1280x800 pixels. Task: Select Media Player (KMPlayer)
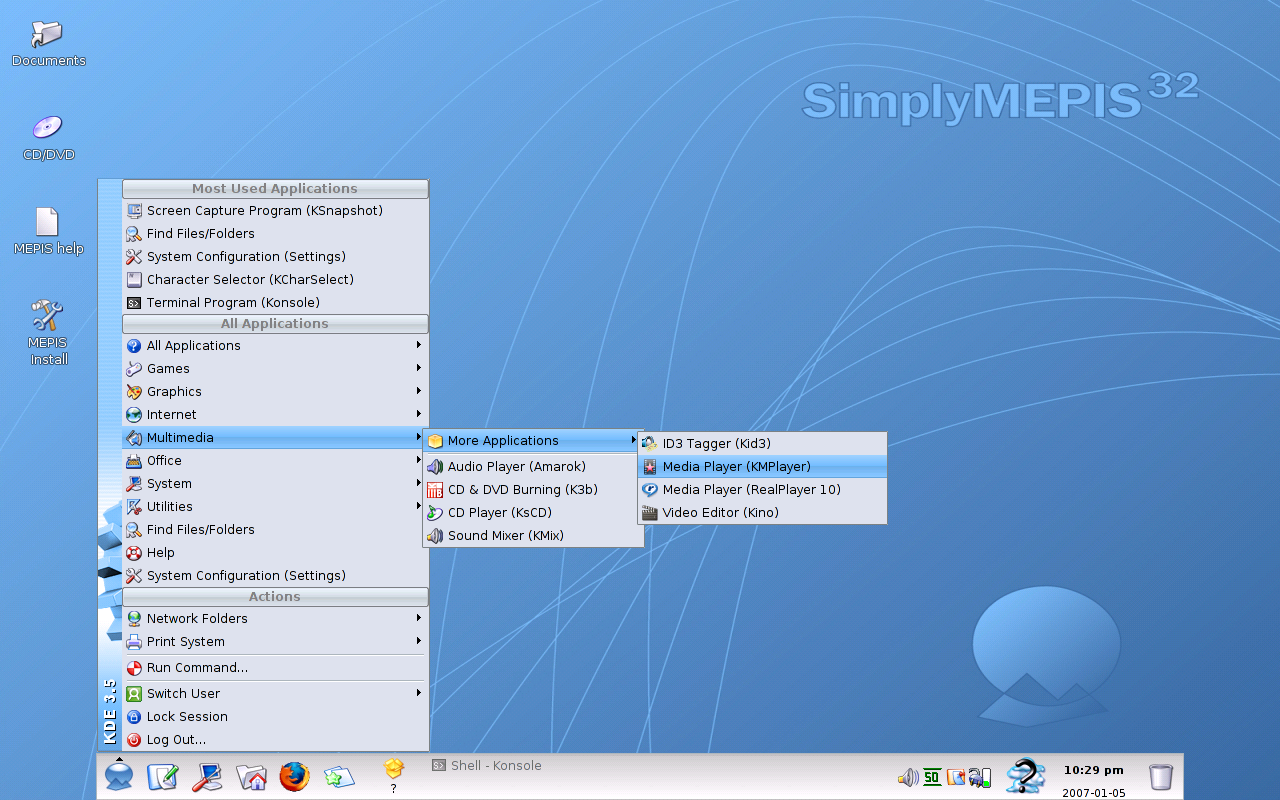coord(762,466)
